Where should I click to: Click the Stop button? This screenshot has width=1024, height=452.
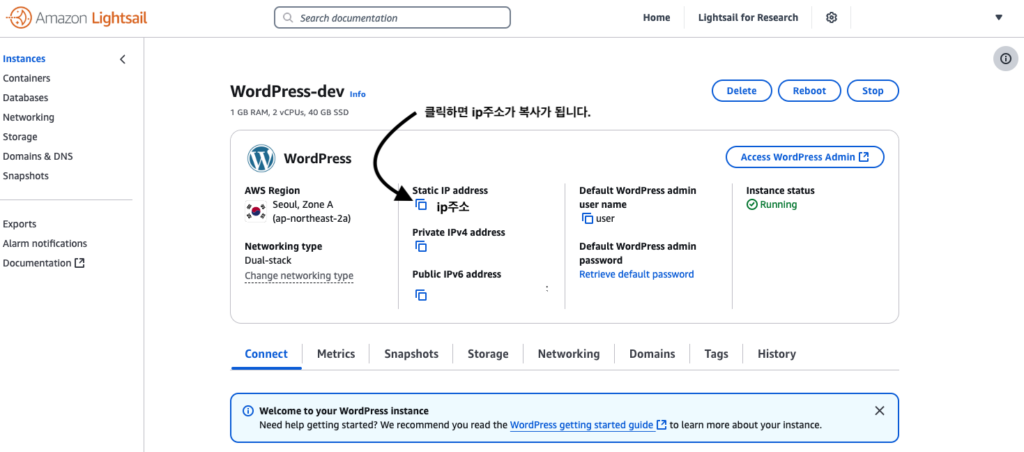click(872, 91)
